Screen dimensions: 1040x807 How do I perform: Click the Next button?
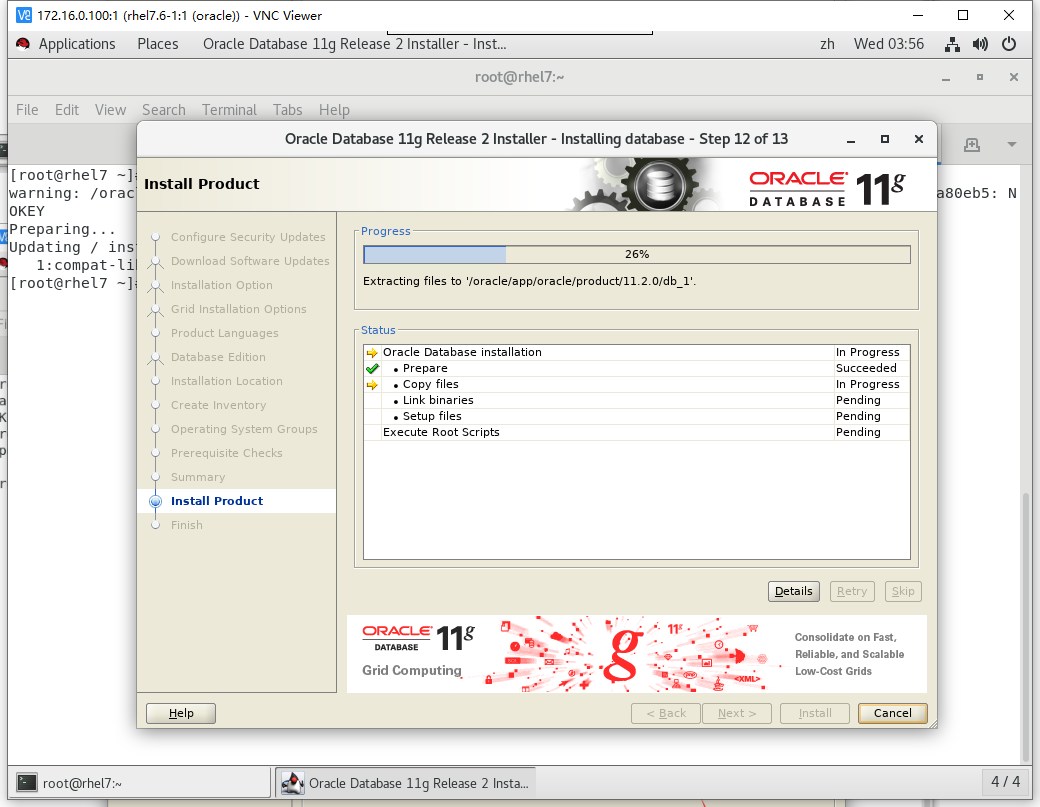point(737,713)
